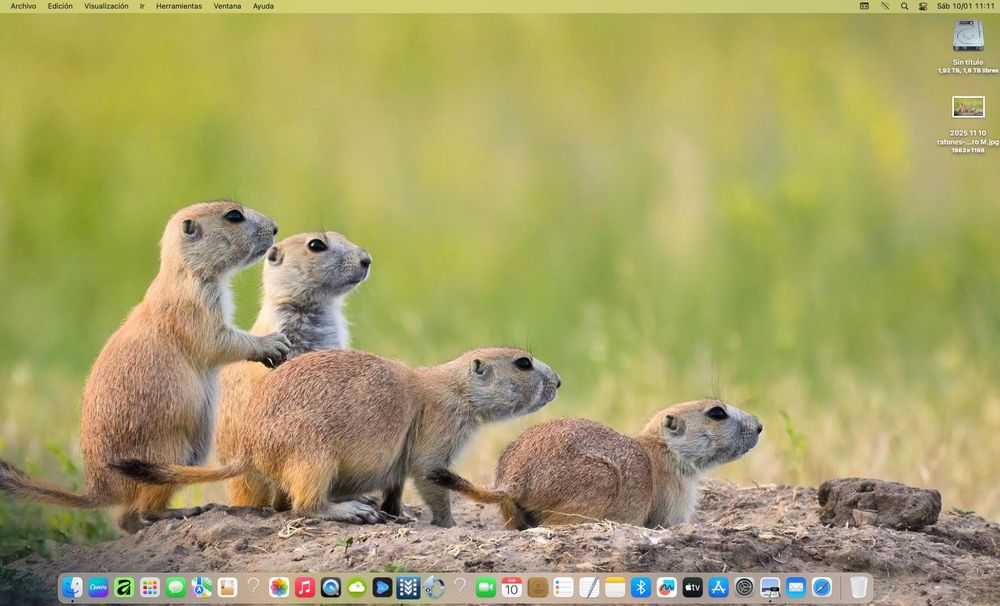The width and height of the screenshot is (1000, 606).
Task: Open the Herramientas menu
Action: [x=179, y=6]
